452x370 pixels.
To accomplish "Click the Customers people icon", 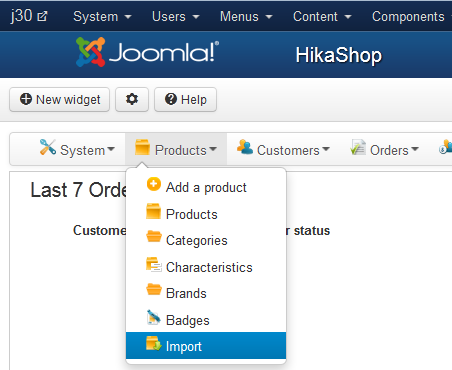I will pos(245,147).
